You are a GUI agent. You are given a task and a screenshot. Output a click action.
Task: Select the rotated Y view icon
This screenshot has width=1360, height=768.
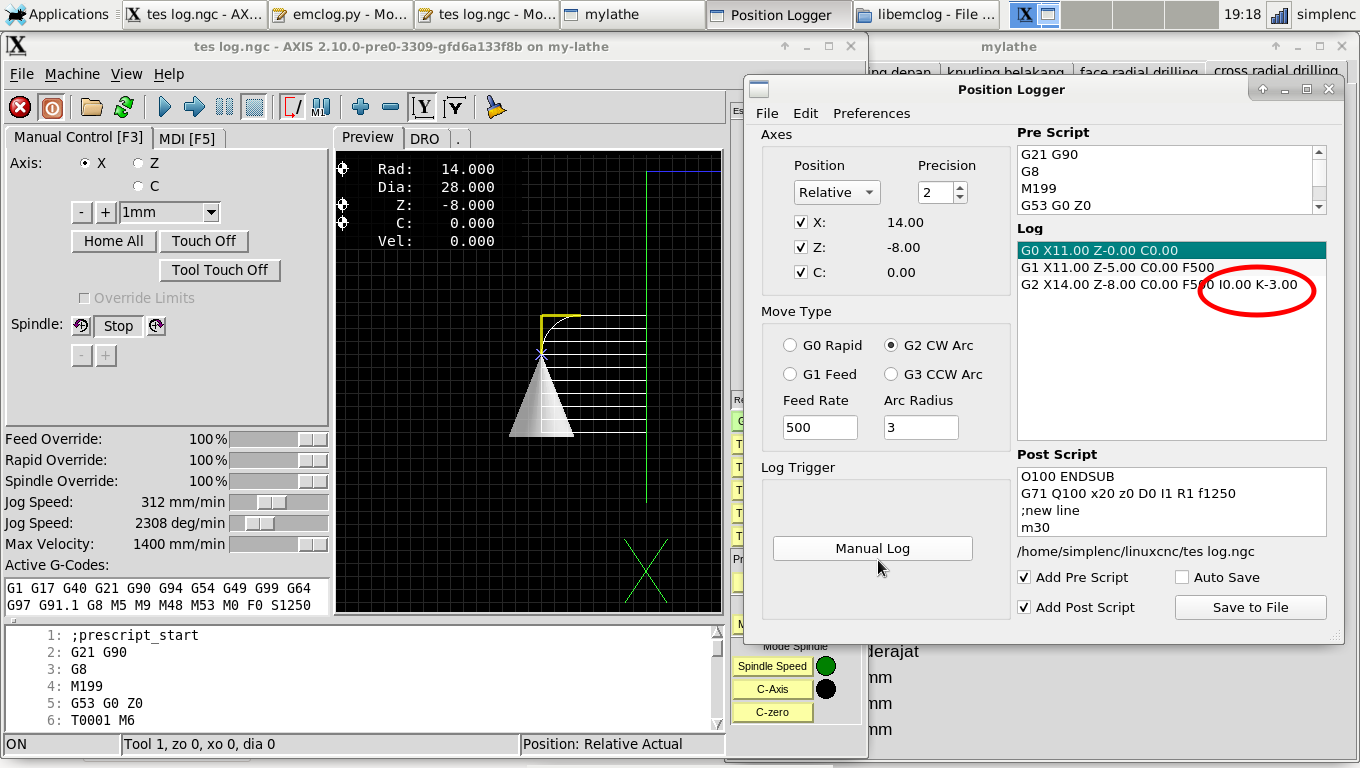pos(455,107)
